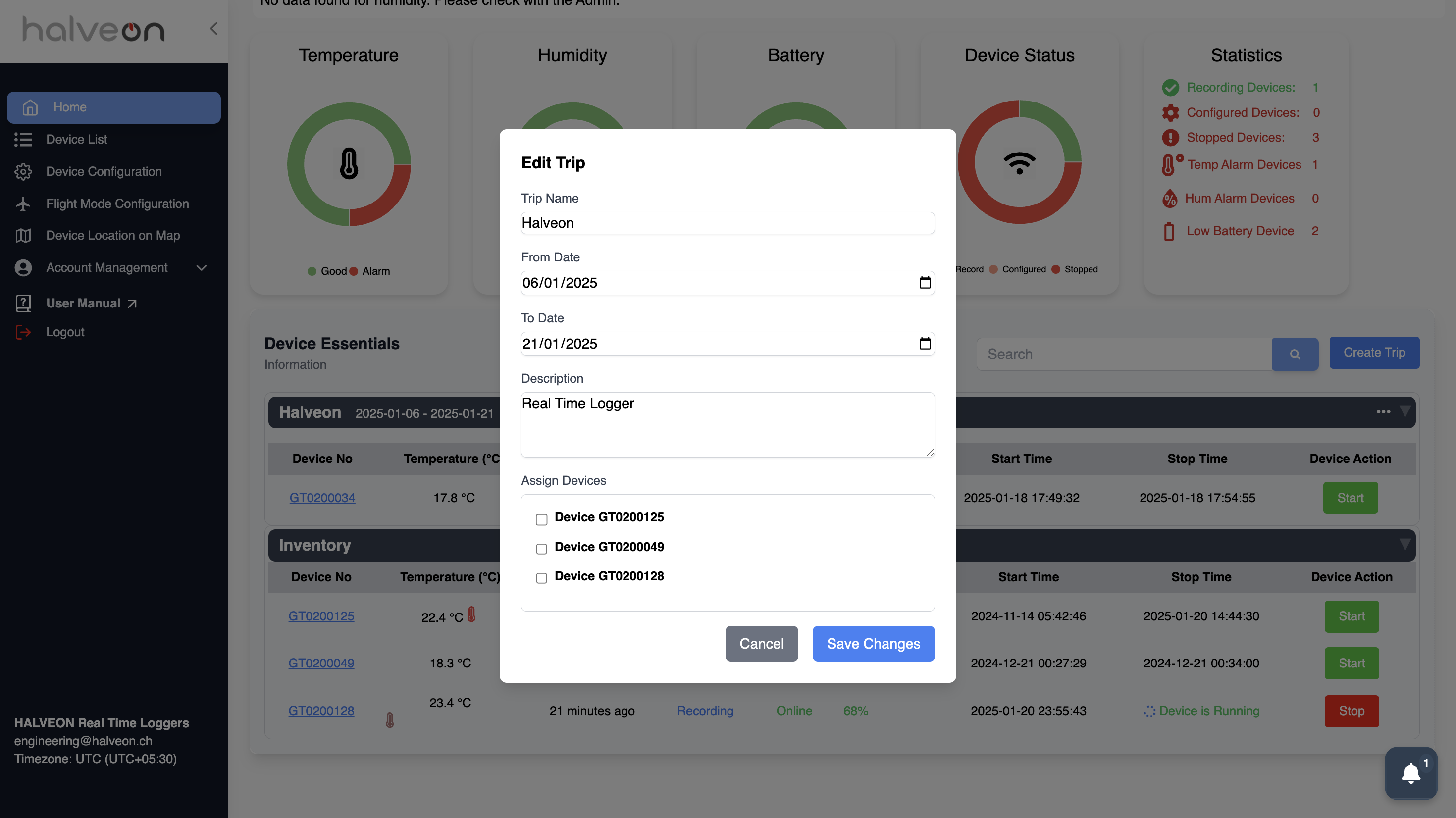Start device in the 2024-12-21 00:27:29 row

click(1352, 663)
